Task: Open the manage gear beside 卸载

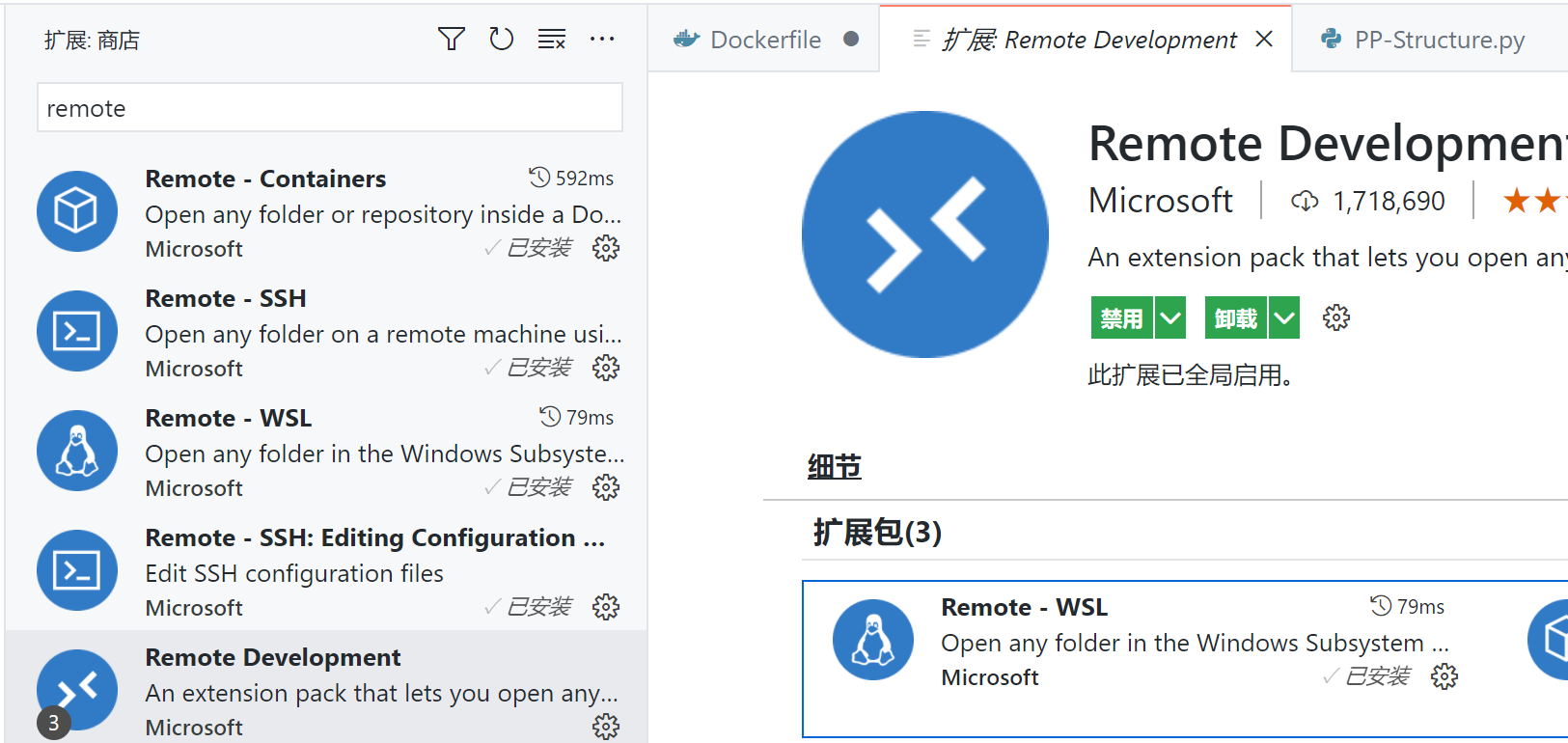Action: click(x=1336, y=317)
